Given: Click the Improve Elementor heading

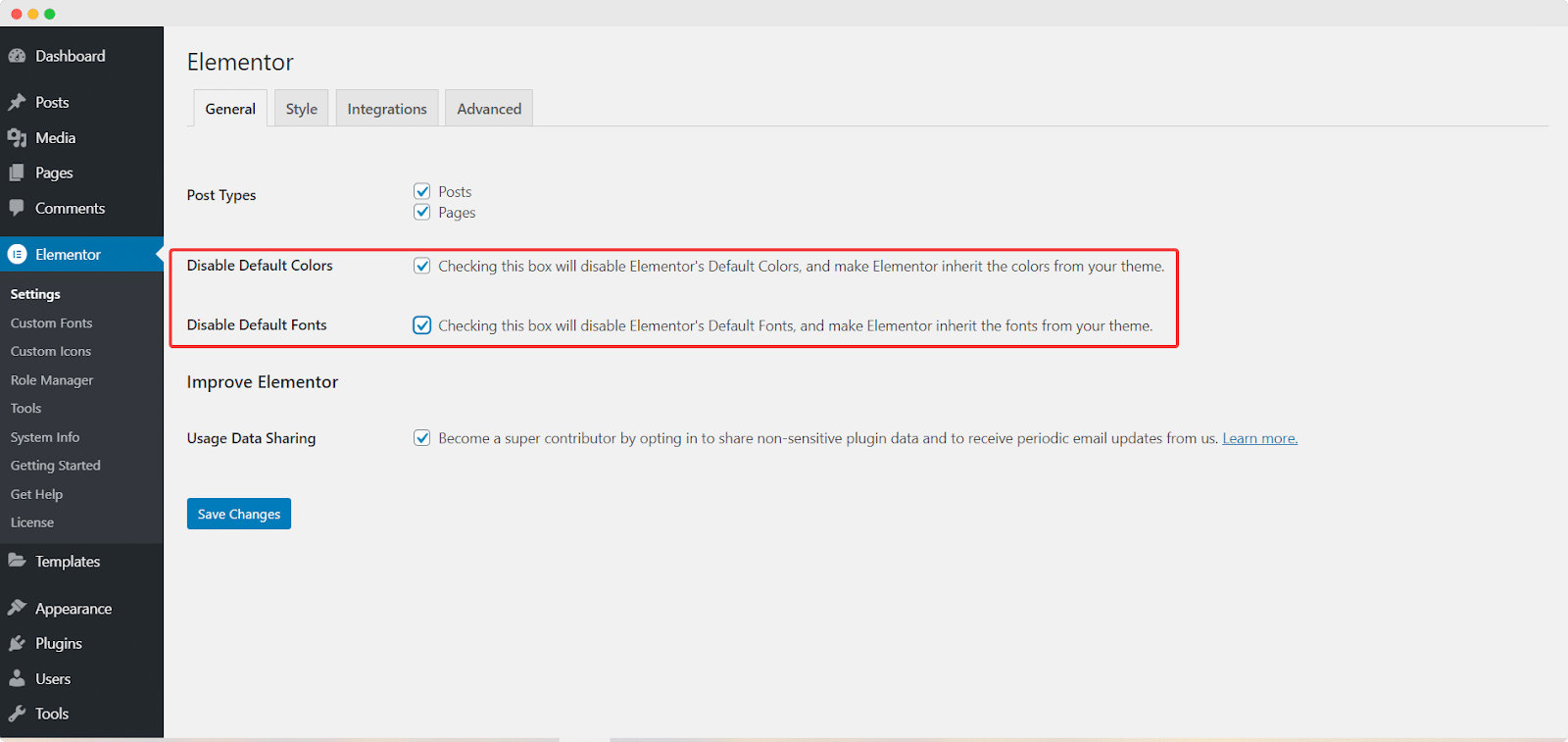Looking at the screenshot, I should point(263,382).
